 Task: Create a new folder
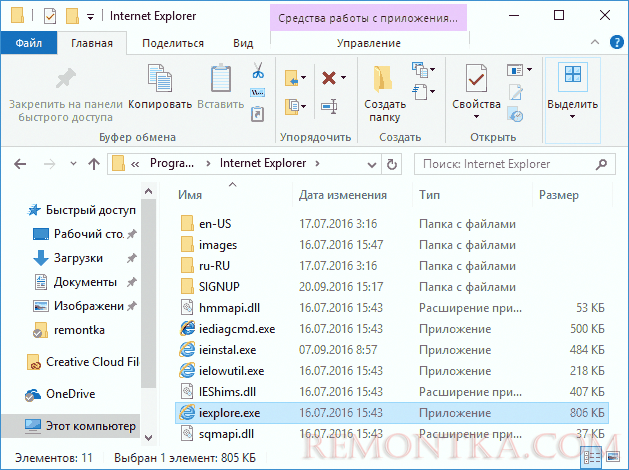pos(385,93)
